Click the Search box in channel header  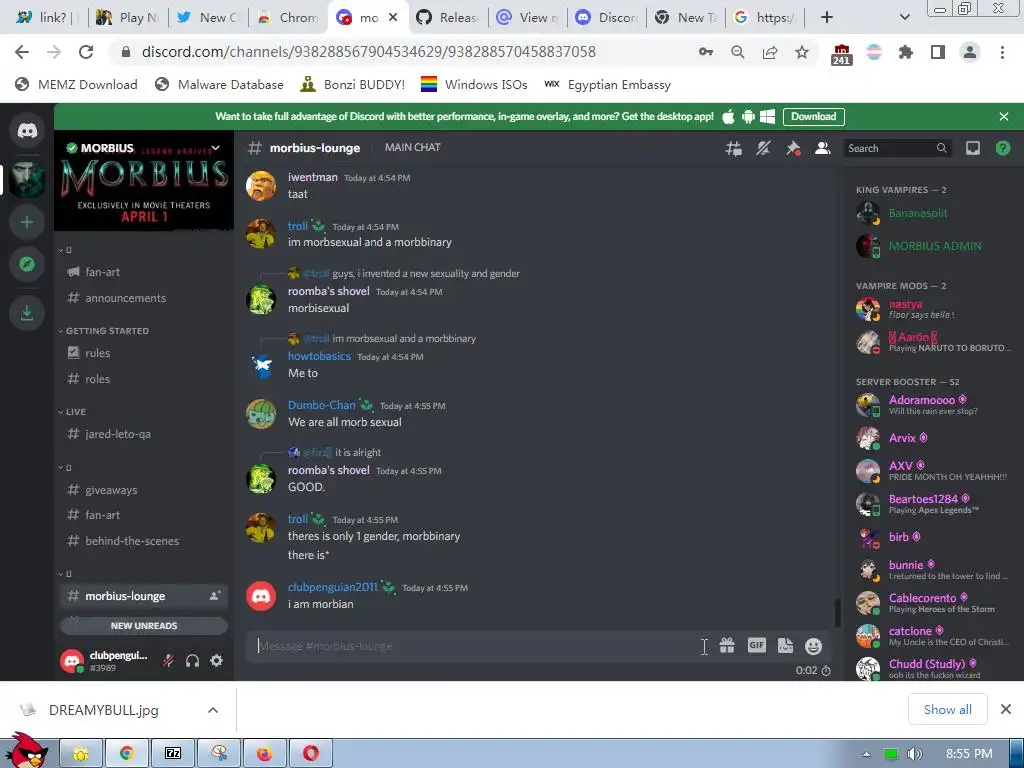coord(897,148)
